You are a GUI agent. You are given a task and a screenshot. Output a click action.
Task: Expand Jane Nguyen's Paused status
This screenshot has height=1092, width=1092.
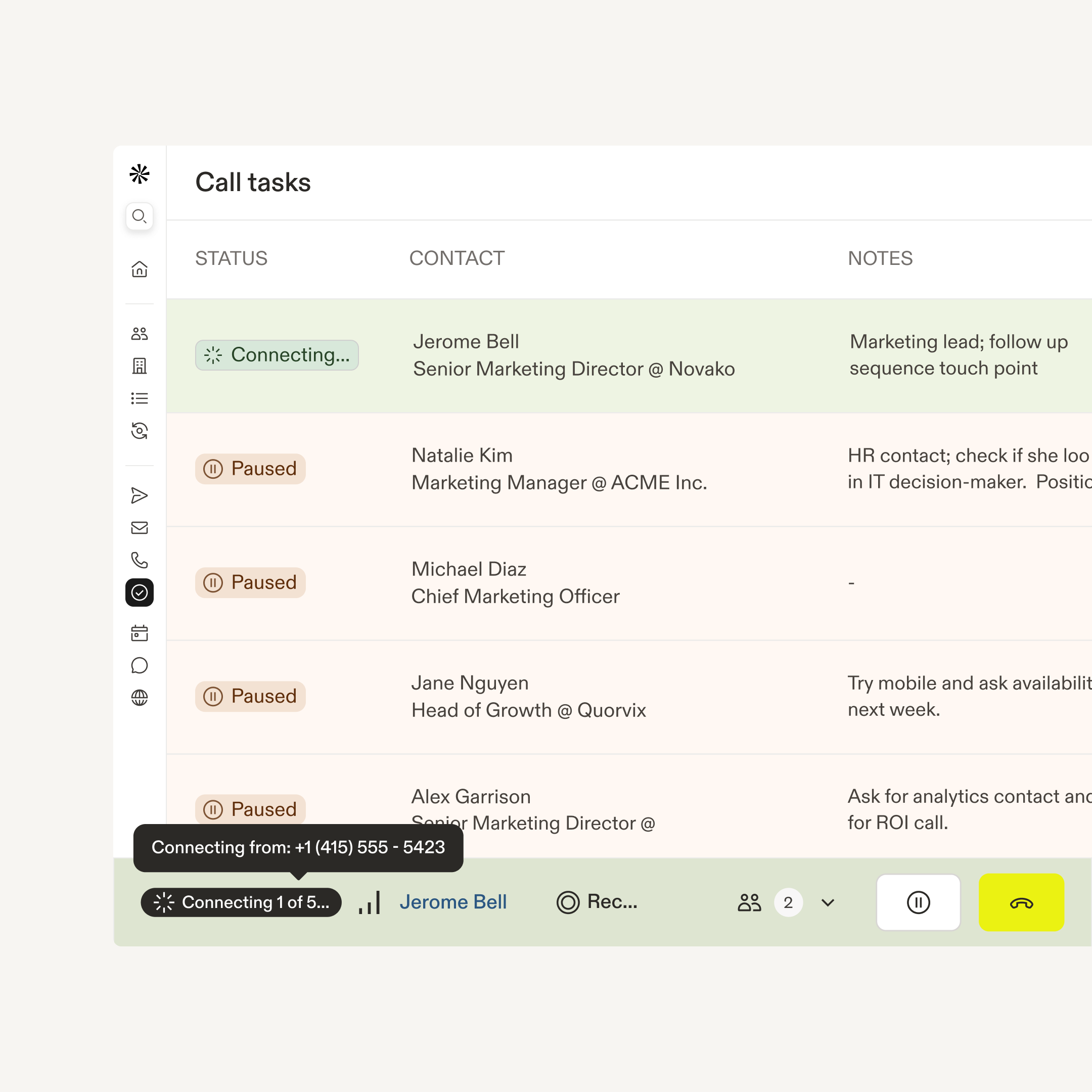pos(250,696)
